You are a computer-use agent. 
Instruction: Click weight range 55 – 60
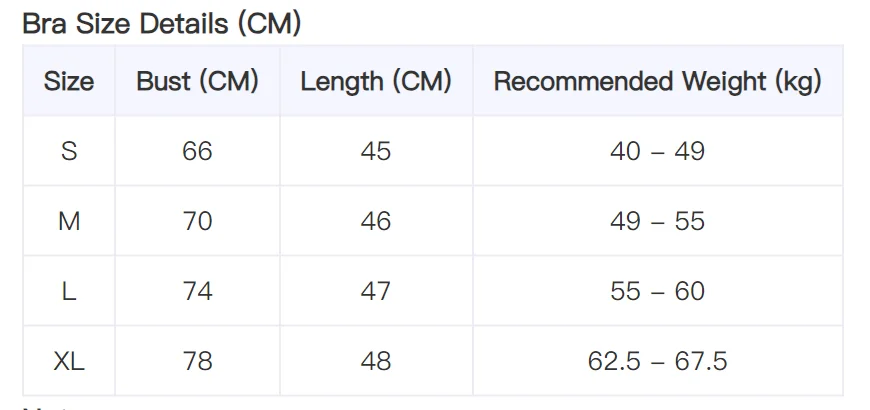pos(657,291)
